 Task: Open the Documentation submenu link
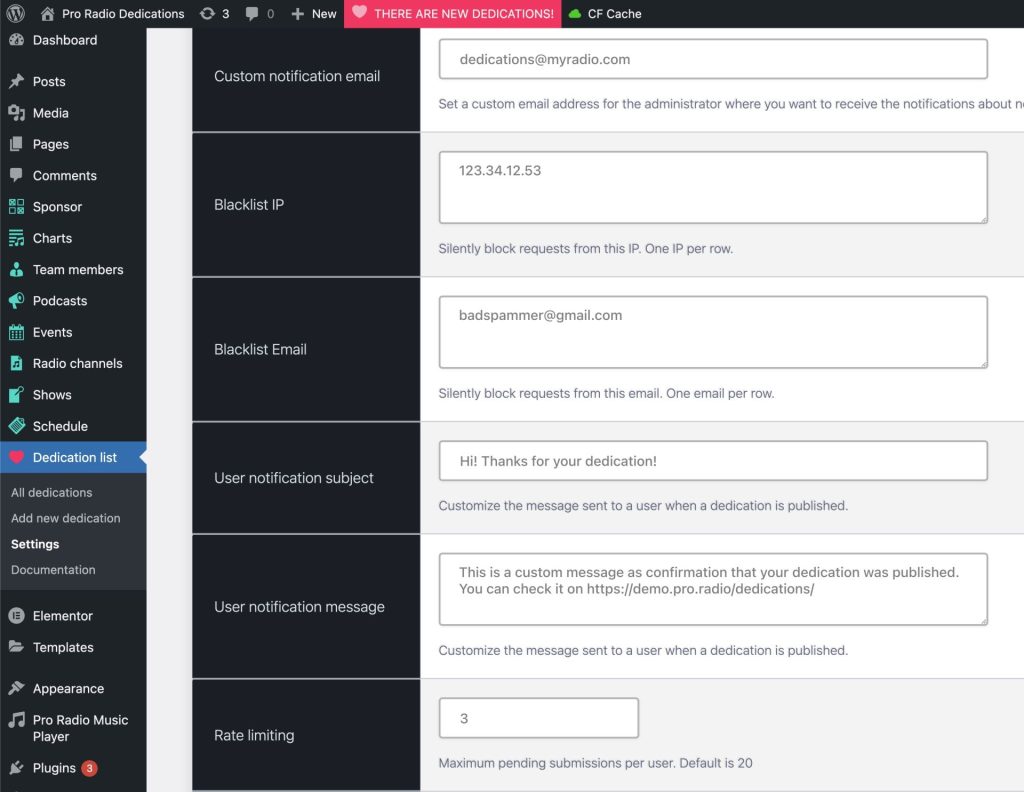[53, 570]
